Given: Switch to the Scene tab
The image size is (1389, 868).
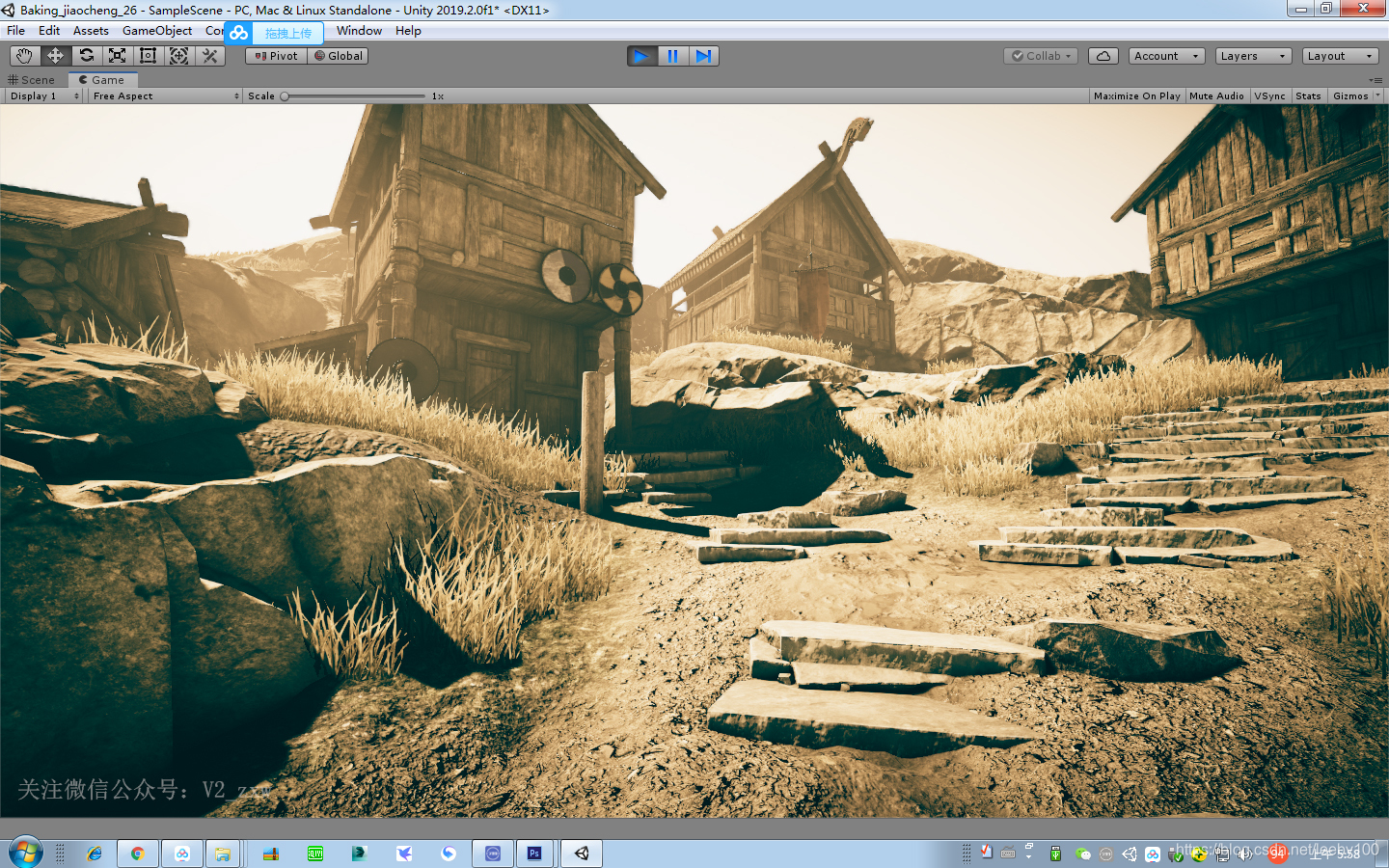Looking at the screenshot, I should click(32, 80).
